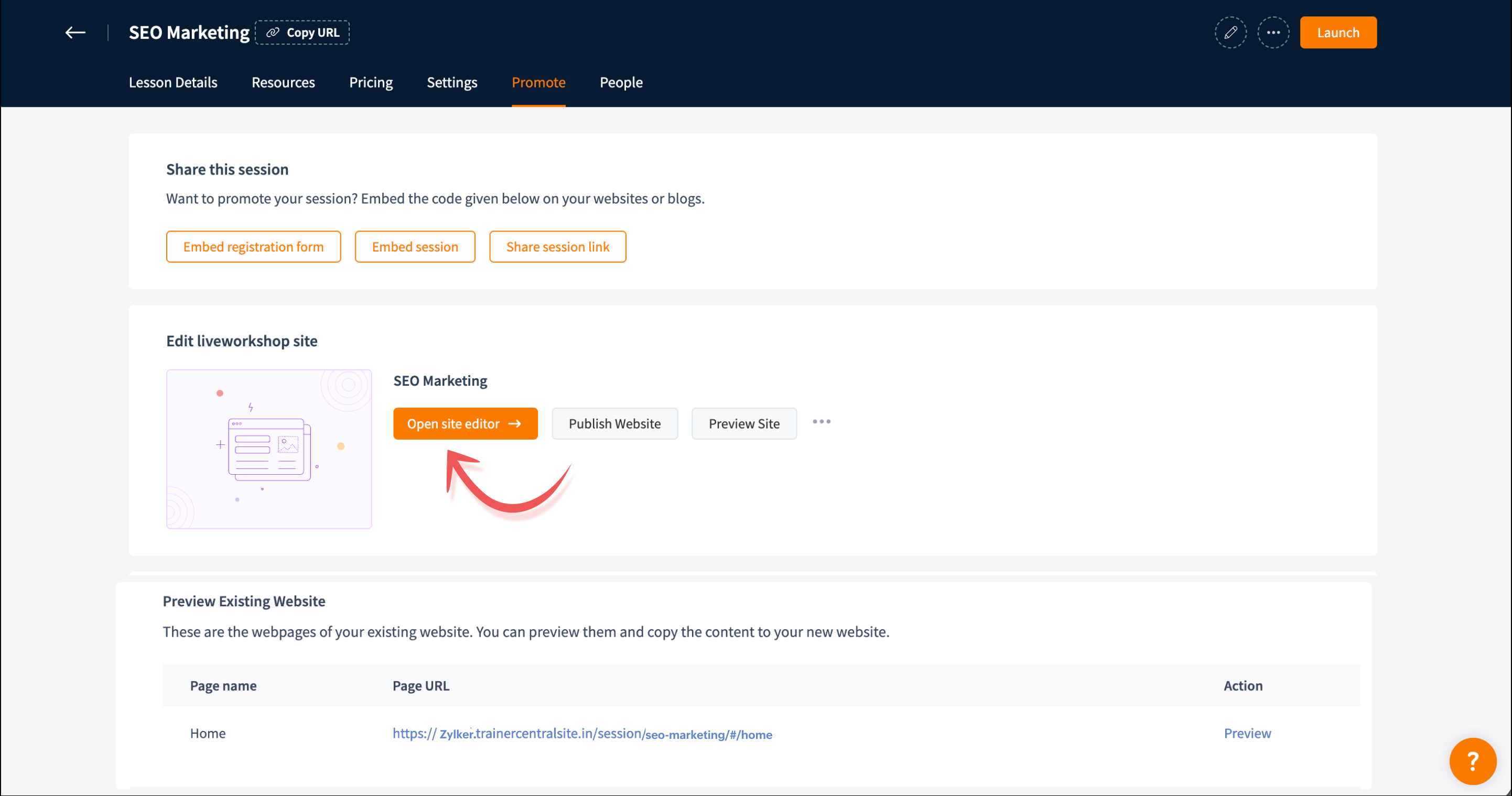Screen dimensions: 1512x796
Task: Click the Publish Website button
Action: tap(614, 423)
